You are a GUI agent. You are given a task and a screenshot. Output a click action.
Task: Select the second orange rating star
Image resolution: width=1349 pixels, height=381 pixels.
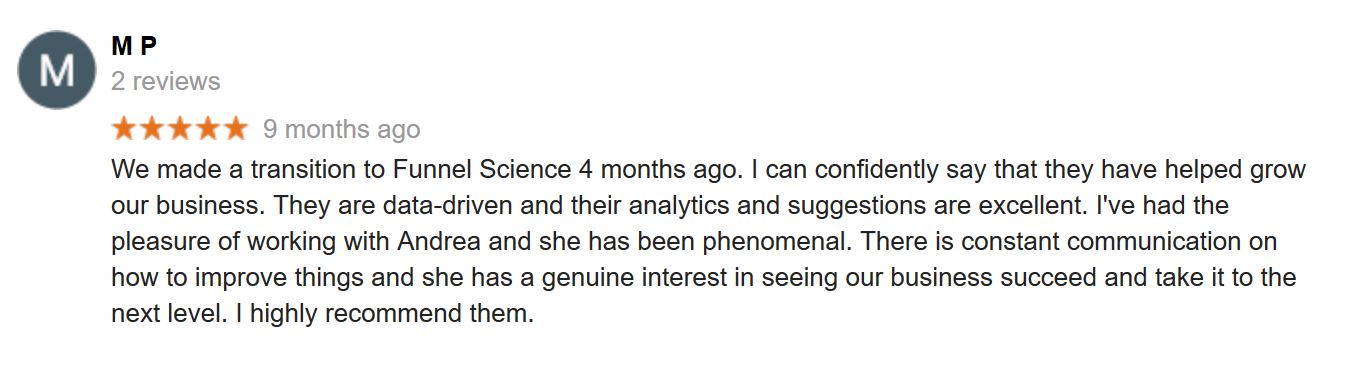coord(152,129)
